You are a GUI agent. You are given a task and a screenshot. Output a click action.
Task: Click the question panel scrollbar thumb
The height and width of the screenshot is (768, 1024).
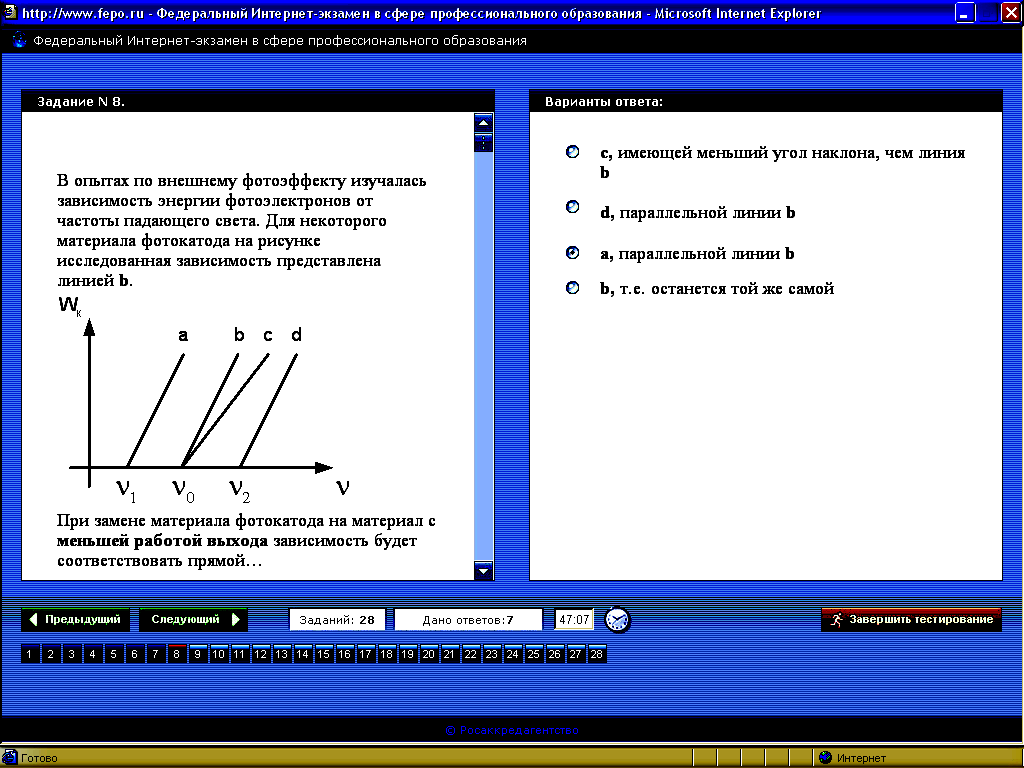483,142
